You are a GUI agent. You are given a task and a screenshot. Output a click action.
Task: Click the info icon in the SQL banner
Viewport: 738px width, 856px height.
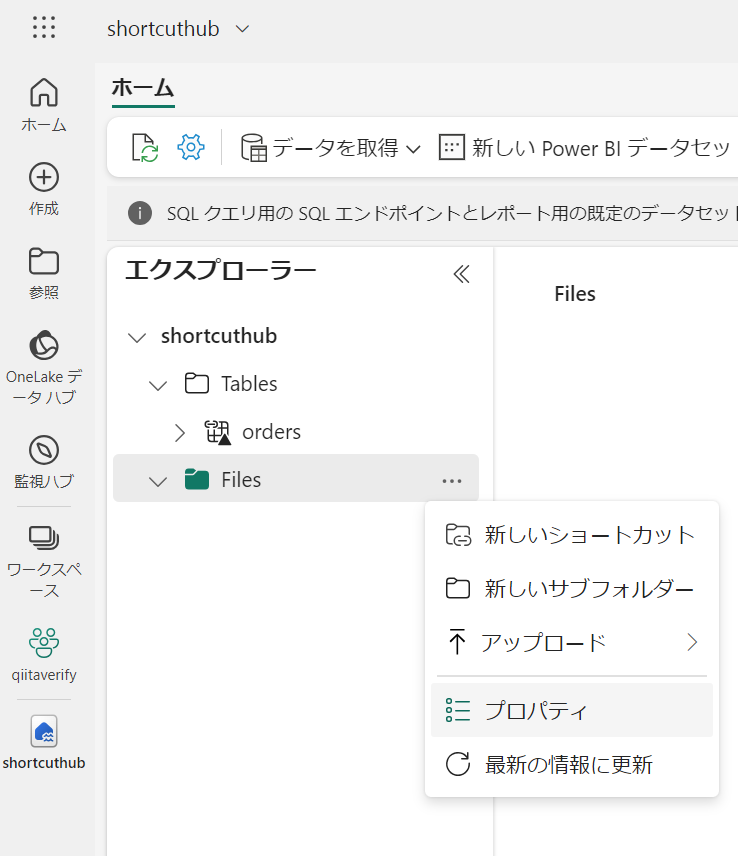pyautogui.click(x=140, y=213)
